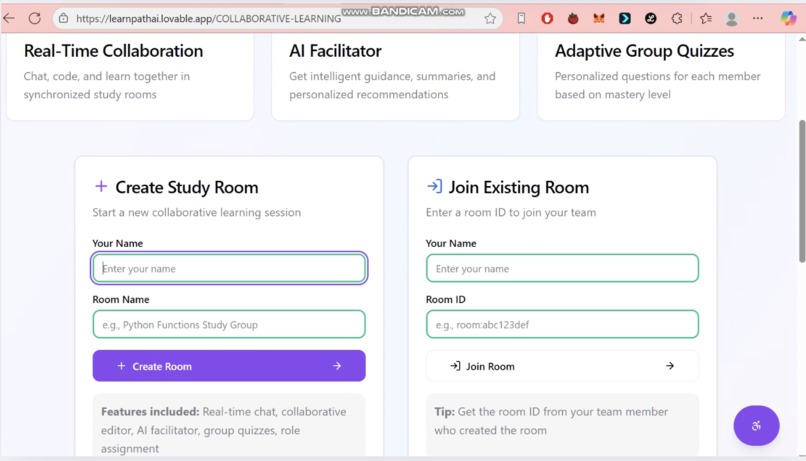Click the page vertical scrollbar thumb
This screenshot has width=806, height=461.
click(x=802, y=191)
